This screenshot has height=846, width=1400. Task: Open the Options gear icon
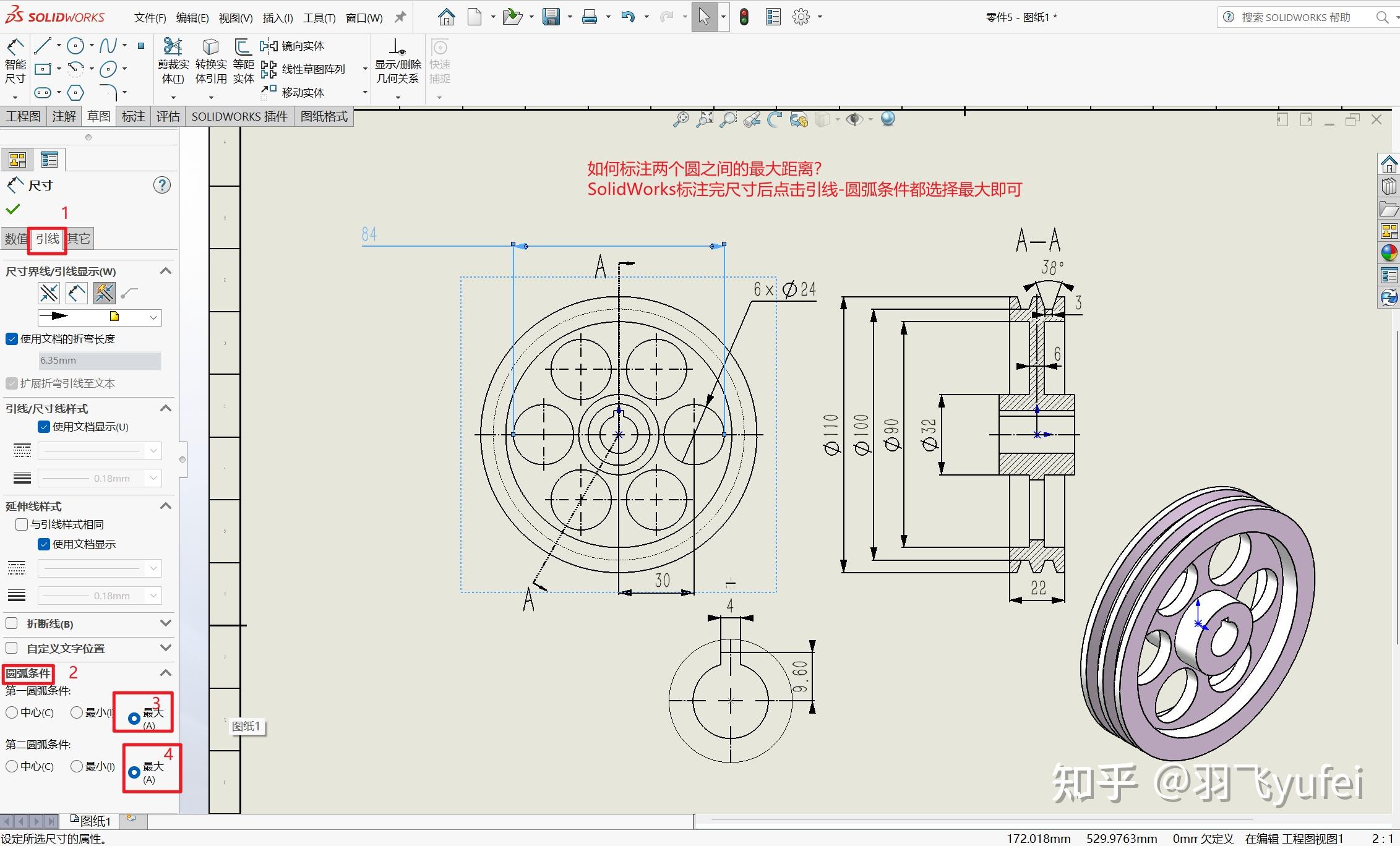801,17
